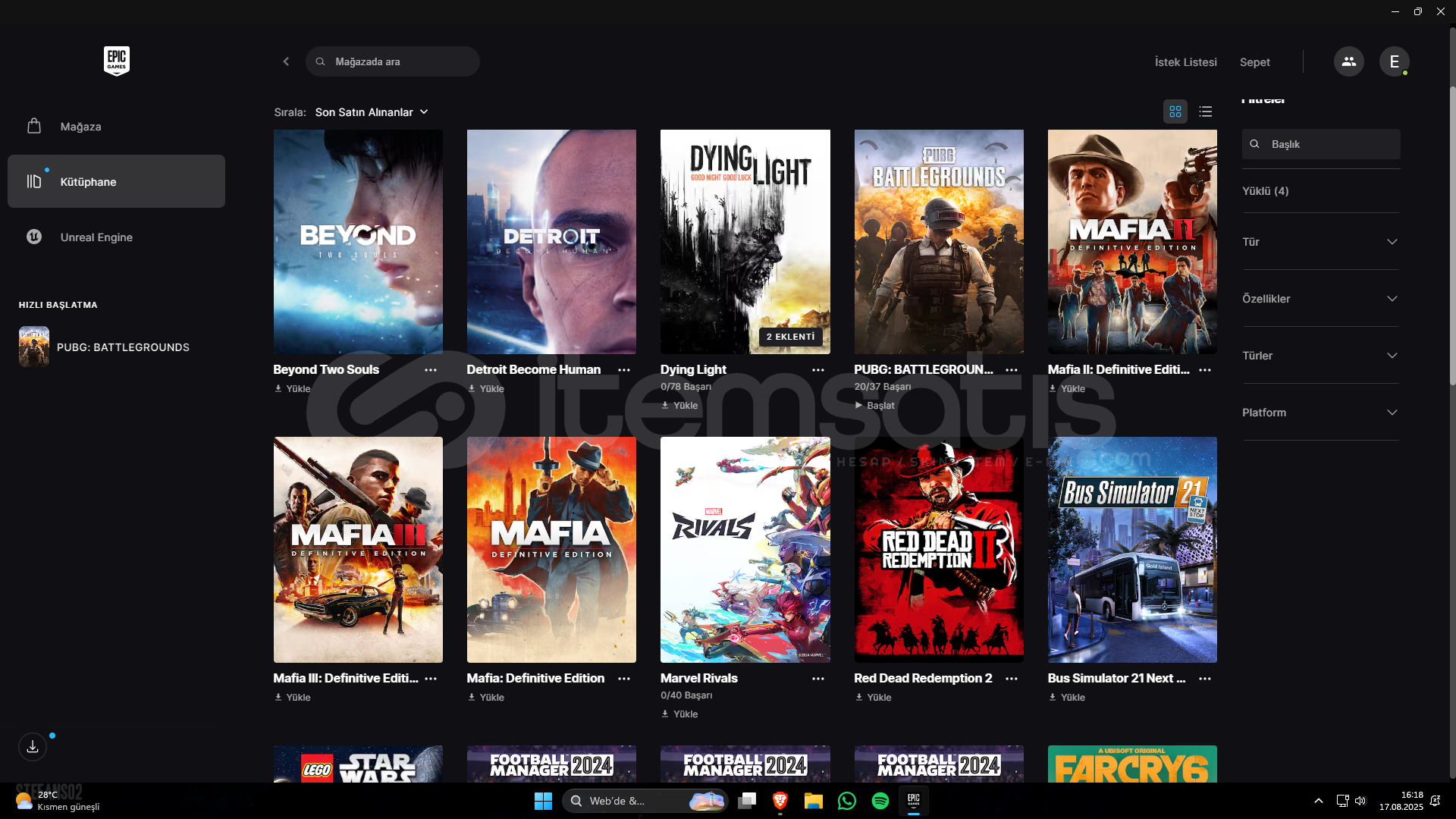
Task: Open more options for Mafia: Definitive Edition
Action: (x=624, y=679)
